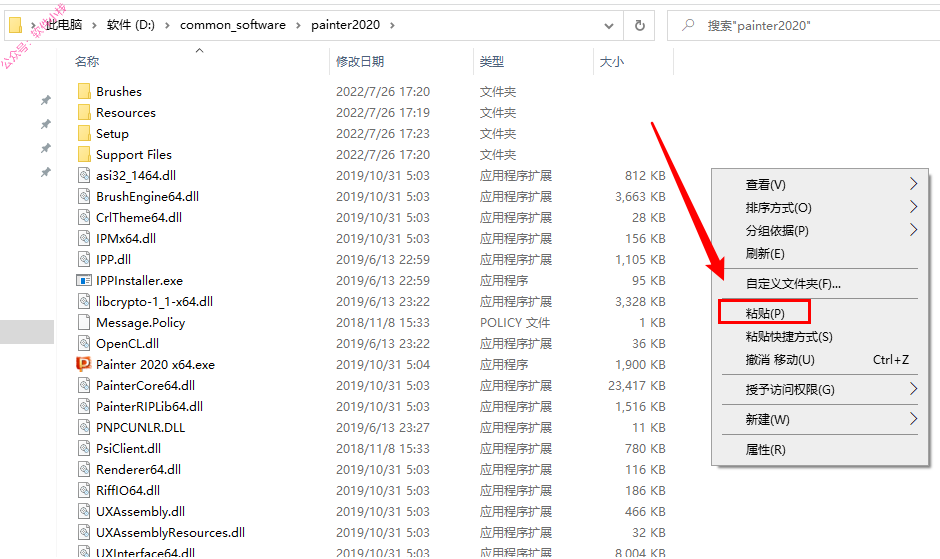Sort by 大小 column header

(x=611, y=61)
